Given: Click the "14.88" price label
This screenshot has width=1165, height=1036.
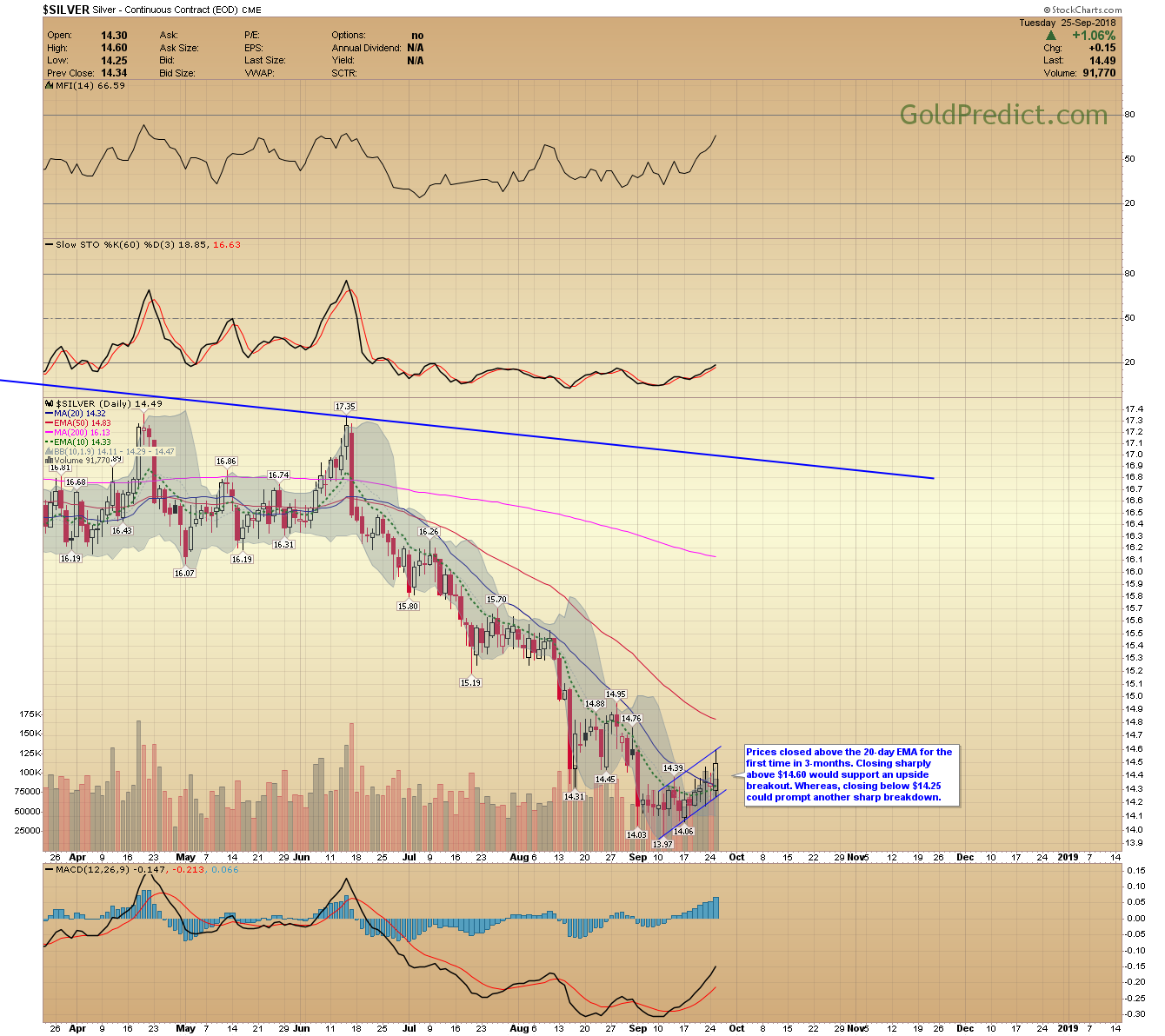Looking at the screenshot, I should tap(595, 704).
